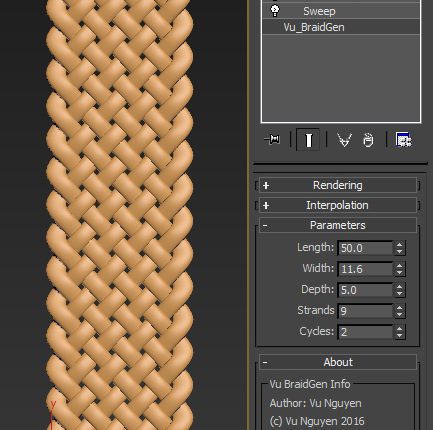Toggle the Sweep modifier lightbulb icon
The height and width of the screenshot is (430, 433).
click(275, 11)
